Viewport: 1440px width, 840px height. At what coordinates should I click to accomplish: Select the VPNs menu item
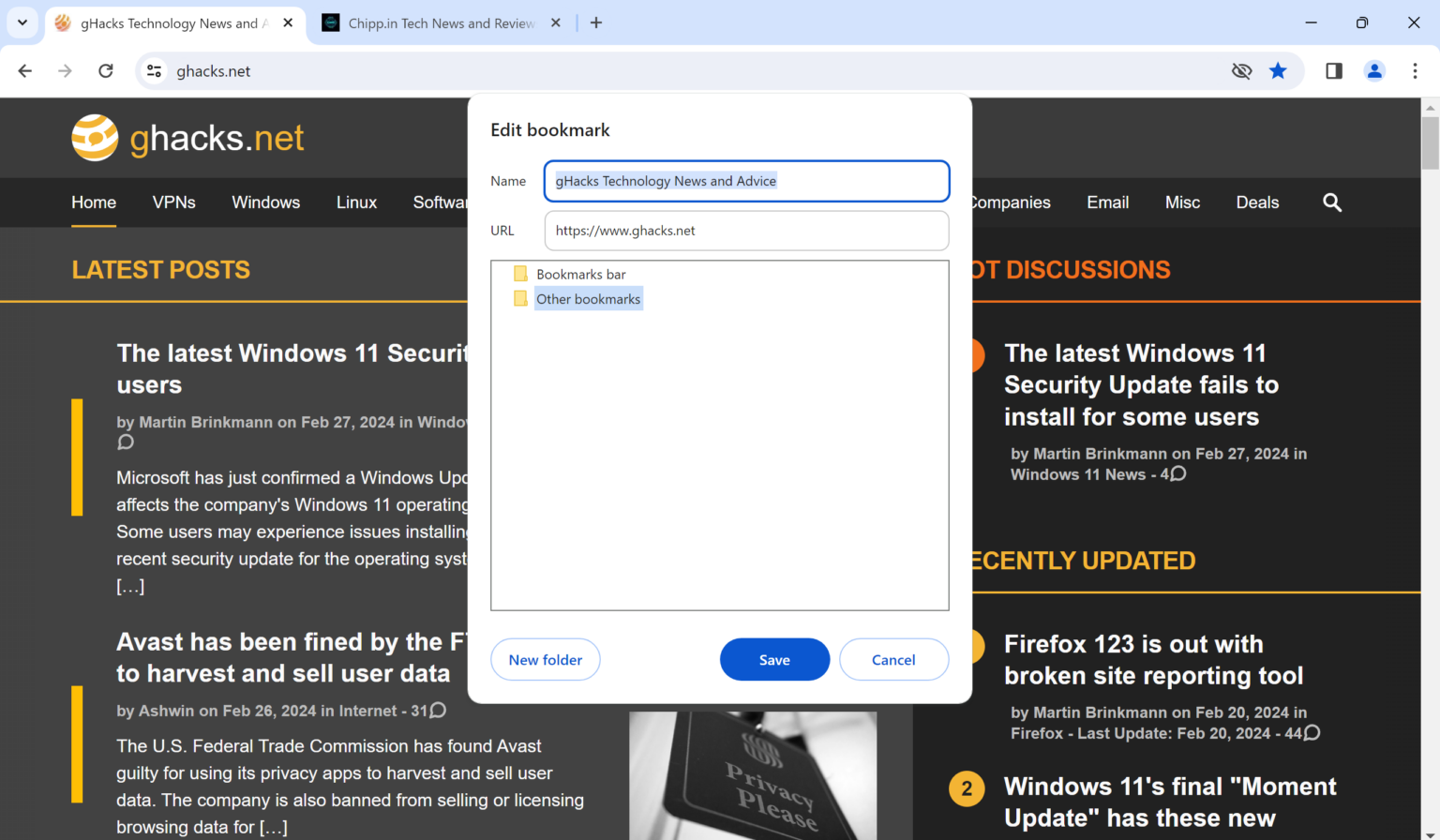[173, 202]
